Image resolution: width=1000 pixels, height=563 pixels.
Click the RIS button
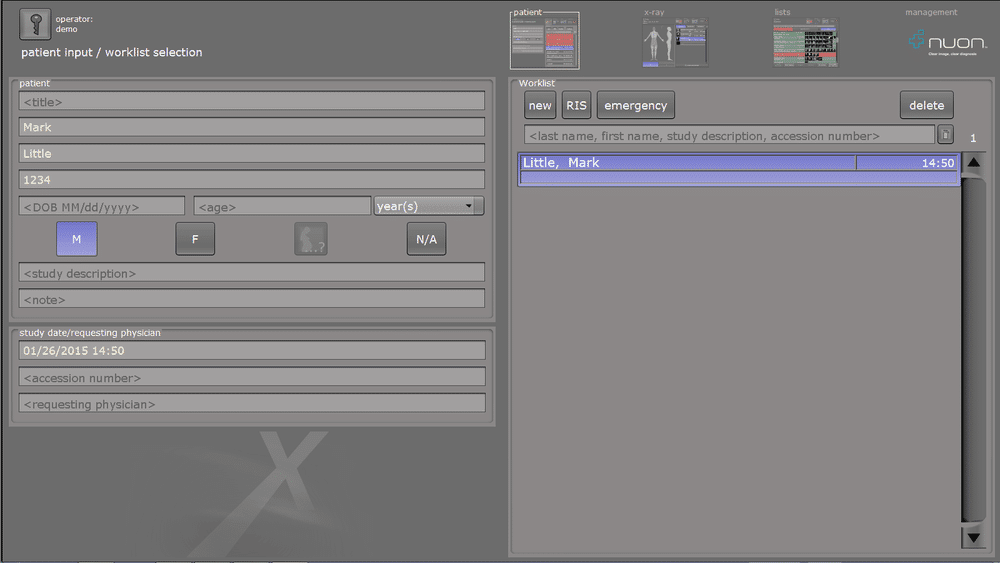(x=576, y=106)
